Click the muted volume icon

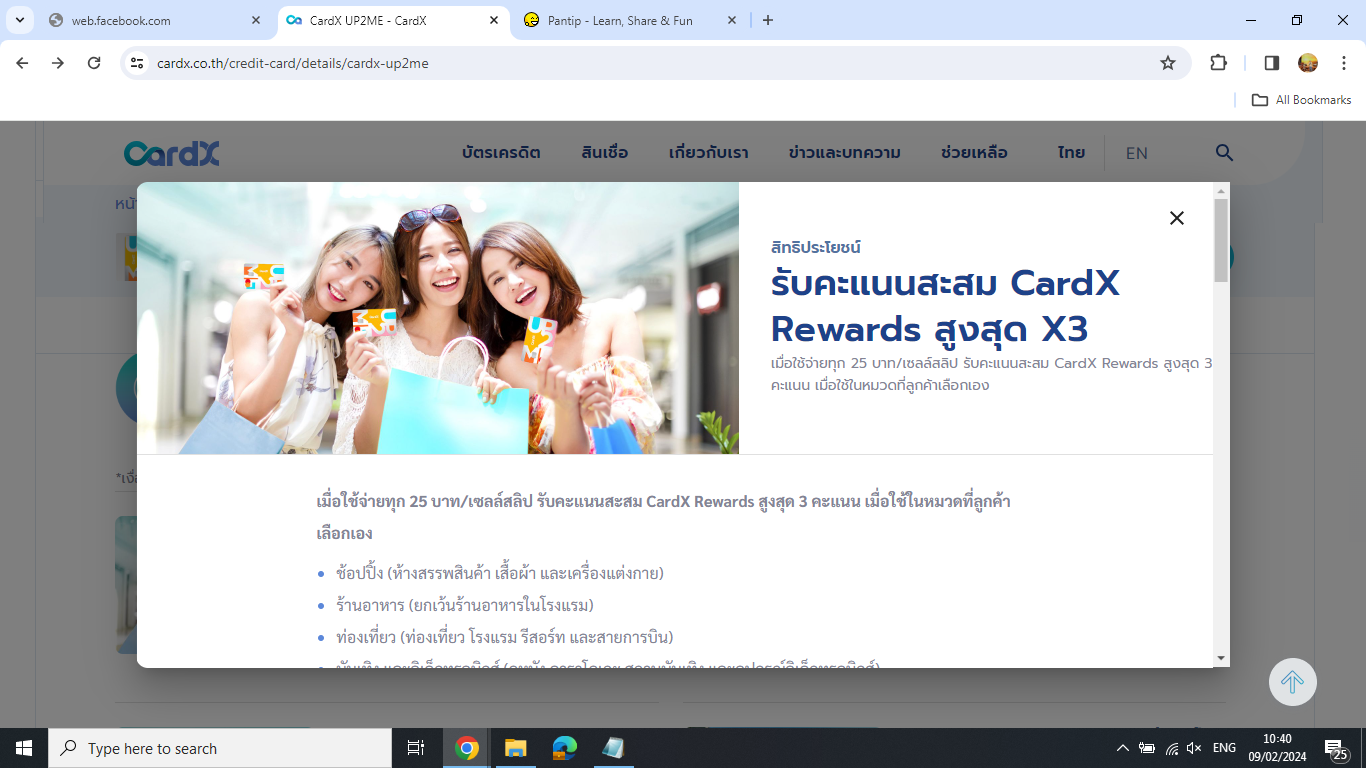(x=1194, y=748)
